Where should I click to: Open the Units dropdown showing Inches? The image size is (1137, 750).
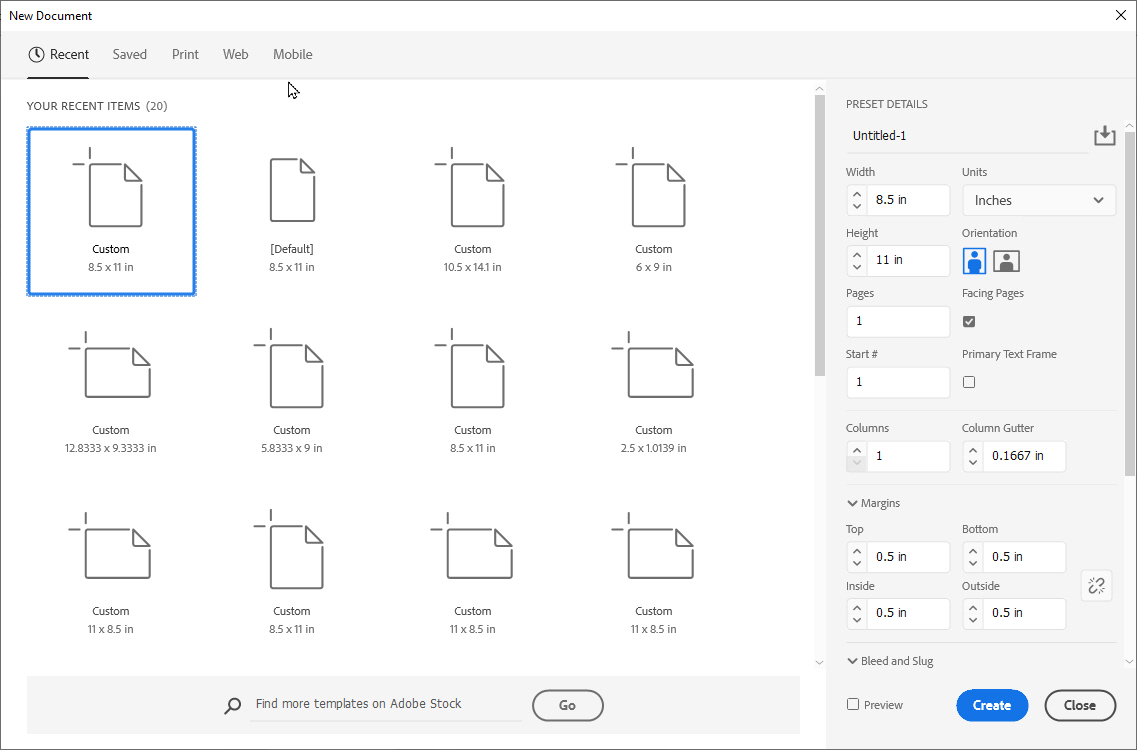click(1038, 200)
